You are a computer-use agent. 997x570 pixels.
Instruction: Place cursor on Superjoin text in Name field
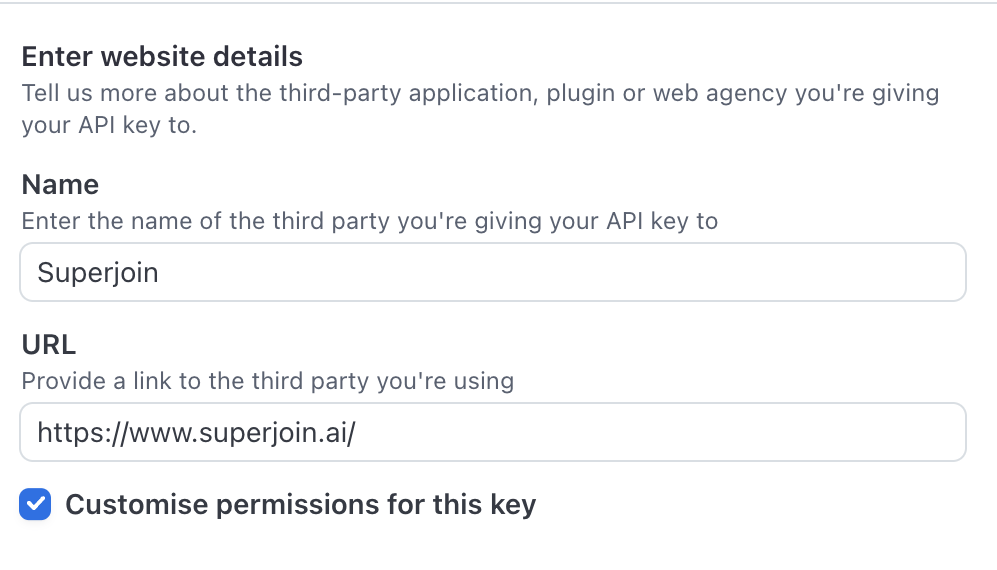98,272
